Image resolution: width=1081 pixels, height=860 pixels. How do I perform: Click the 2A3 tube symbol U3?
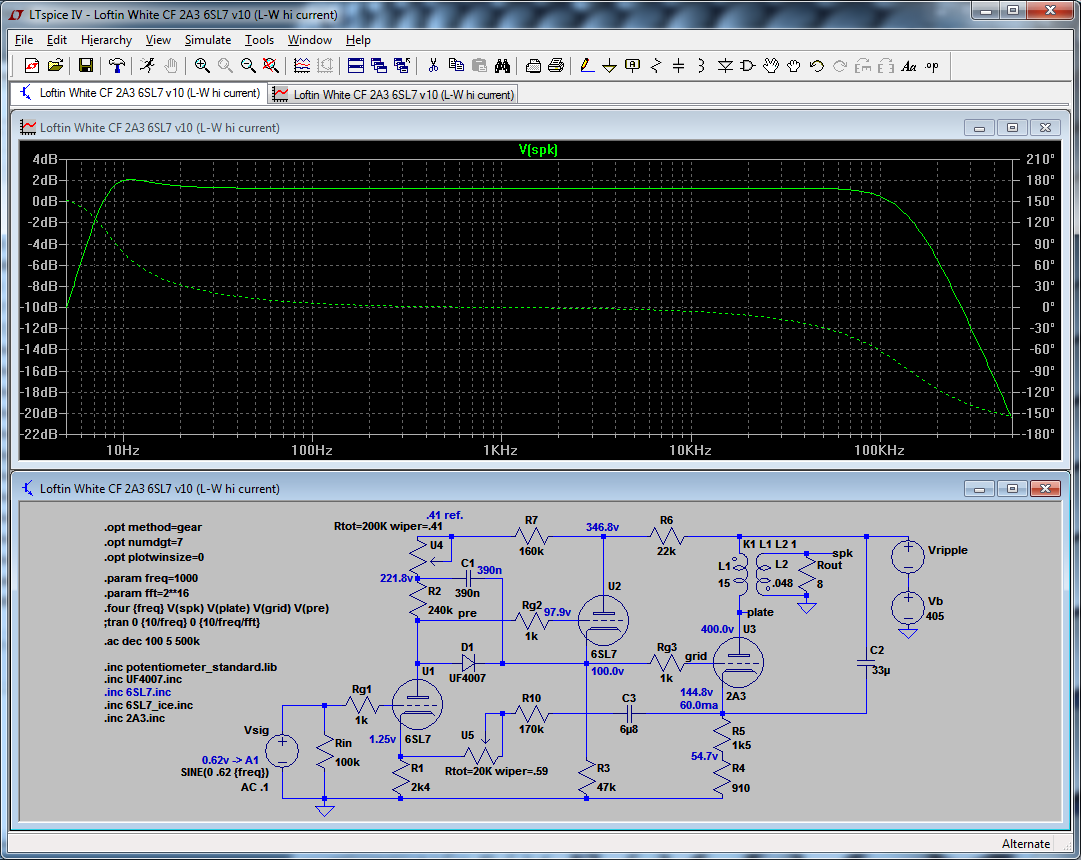[x=738, y=662]
